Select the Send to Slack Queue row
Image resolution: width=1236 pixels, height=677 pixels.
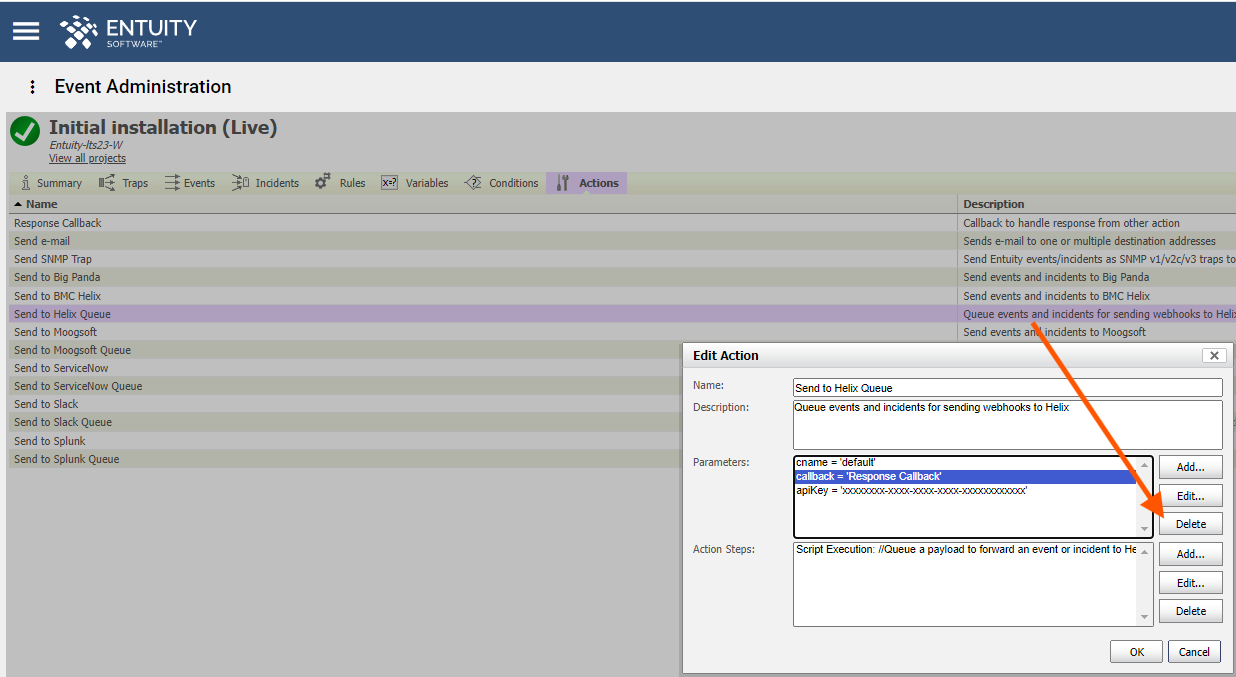(x=345, y=422)
